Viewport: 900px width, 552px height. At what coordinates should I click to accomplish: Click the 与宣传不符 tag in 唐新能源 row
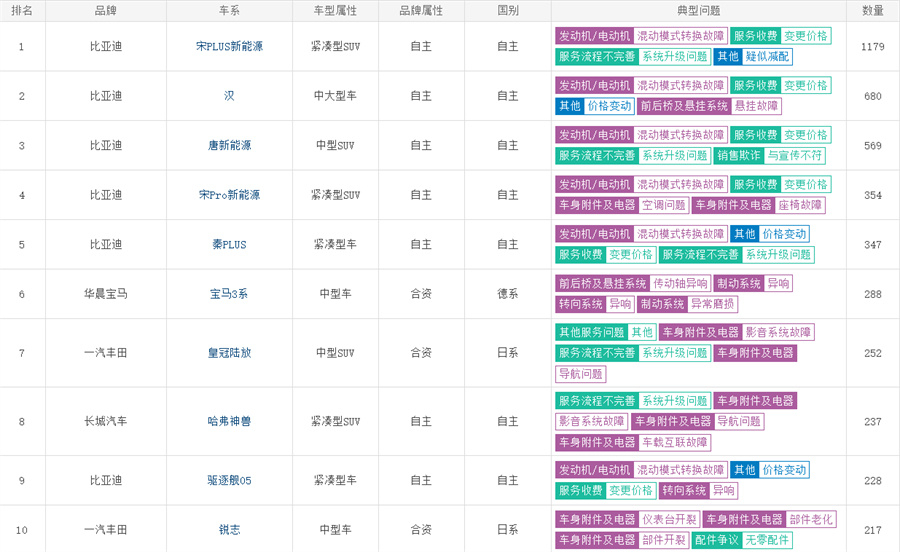795,155
